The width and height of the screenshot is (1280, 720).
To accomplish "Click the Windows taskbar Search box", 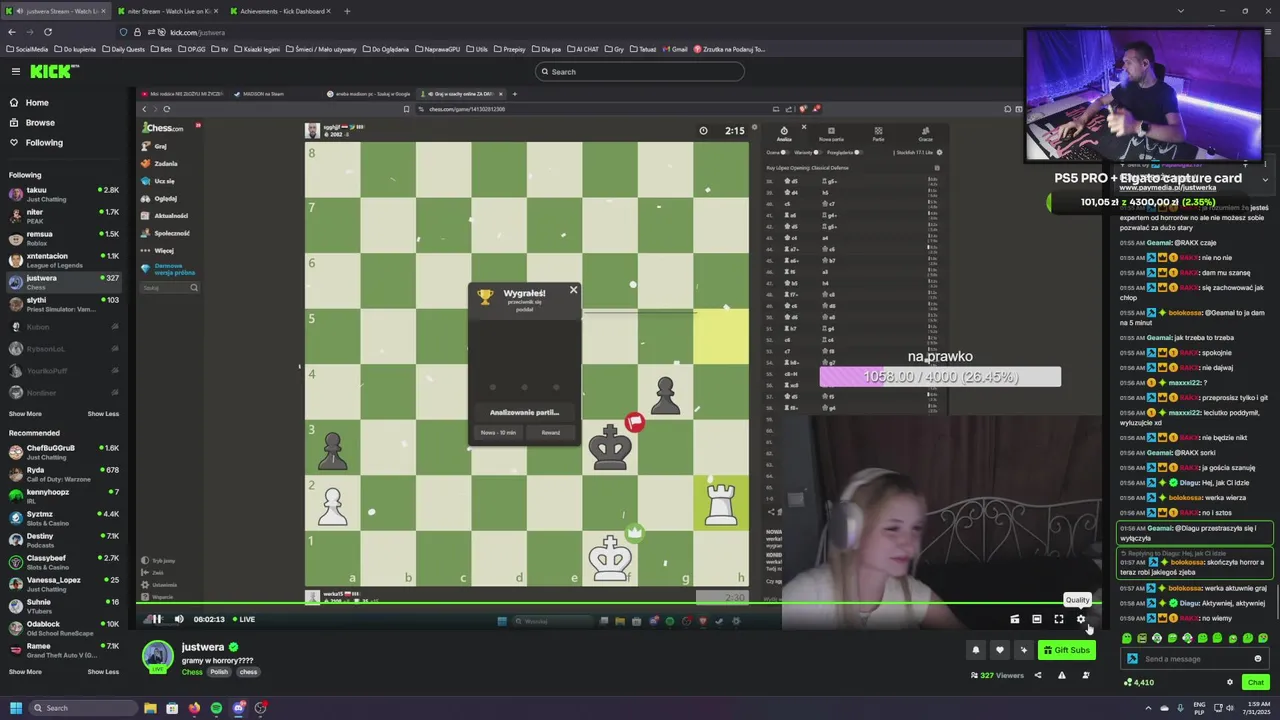I will 82,708.
